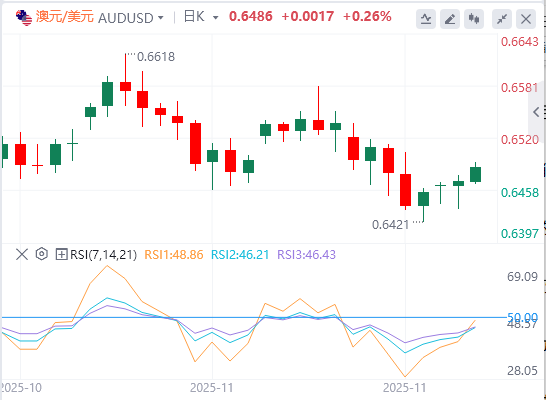This screenshot has width=546, height=400.
Task: Switch chart type with candlestick icon
Action: click(474, 19)
